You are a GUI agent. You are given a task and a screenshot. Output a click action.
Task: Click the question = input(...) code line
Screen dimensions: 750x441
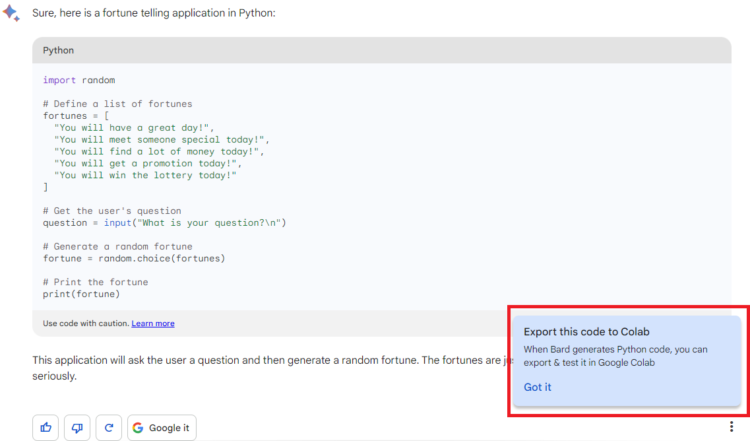[164, 223]
